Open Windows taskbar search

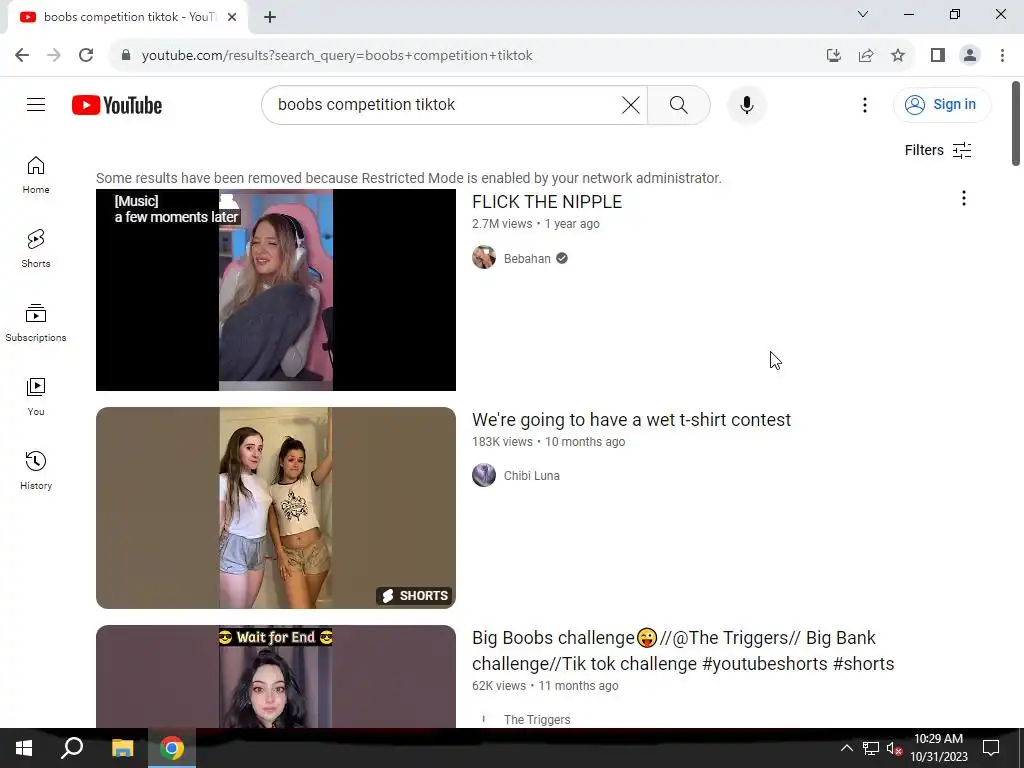[x=72, y=748]
